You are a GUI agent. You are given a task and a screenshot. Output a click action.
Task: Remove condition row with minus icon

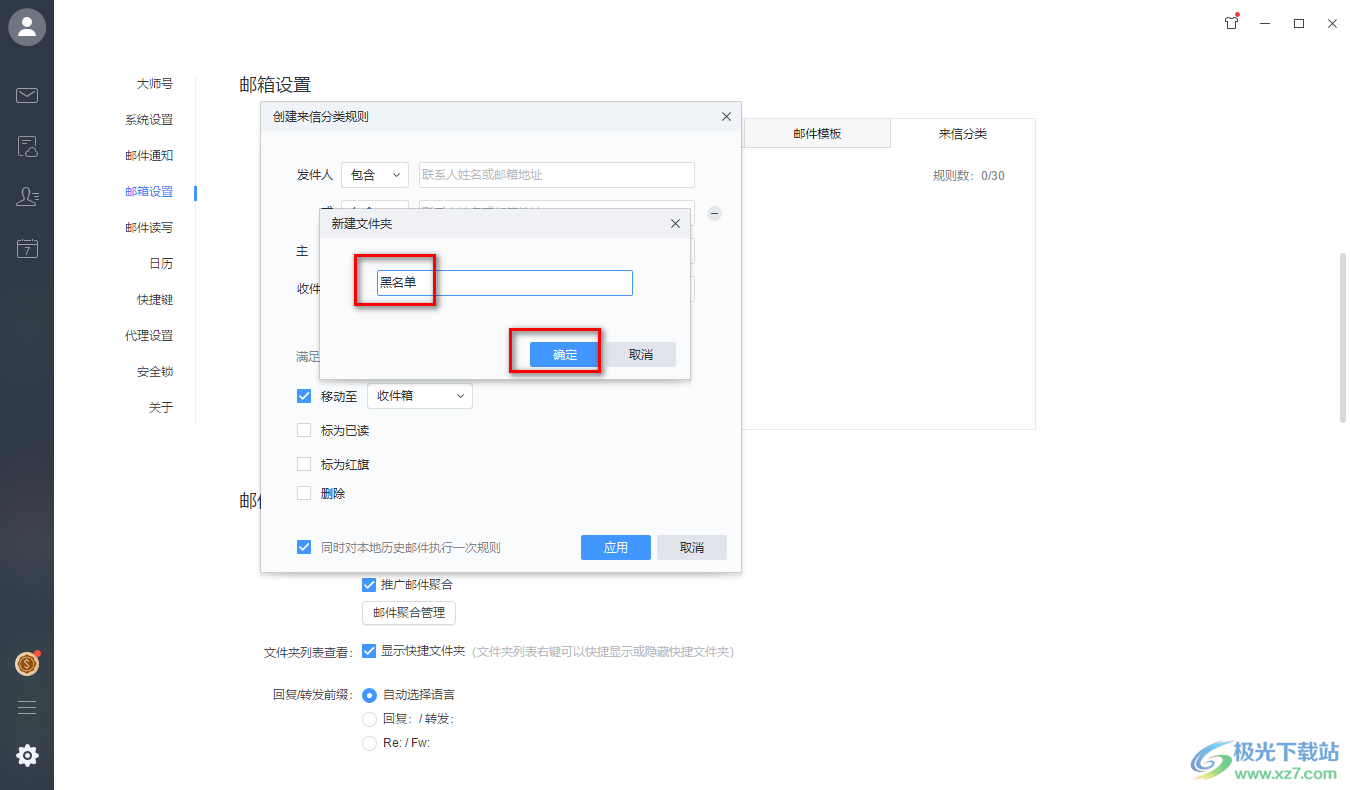(x=715, y=213)
